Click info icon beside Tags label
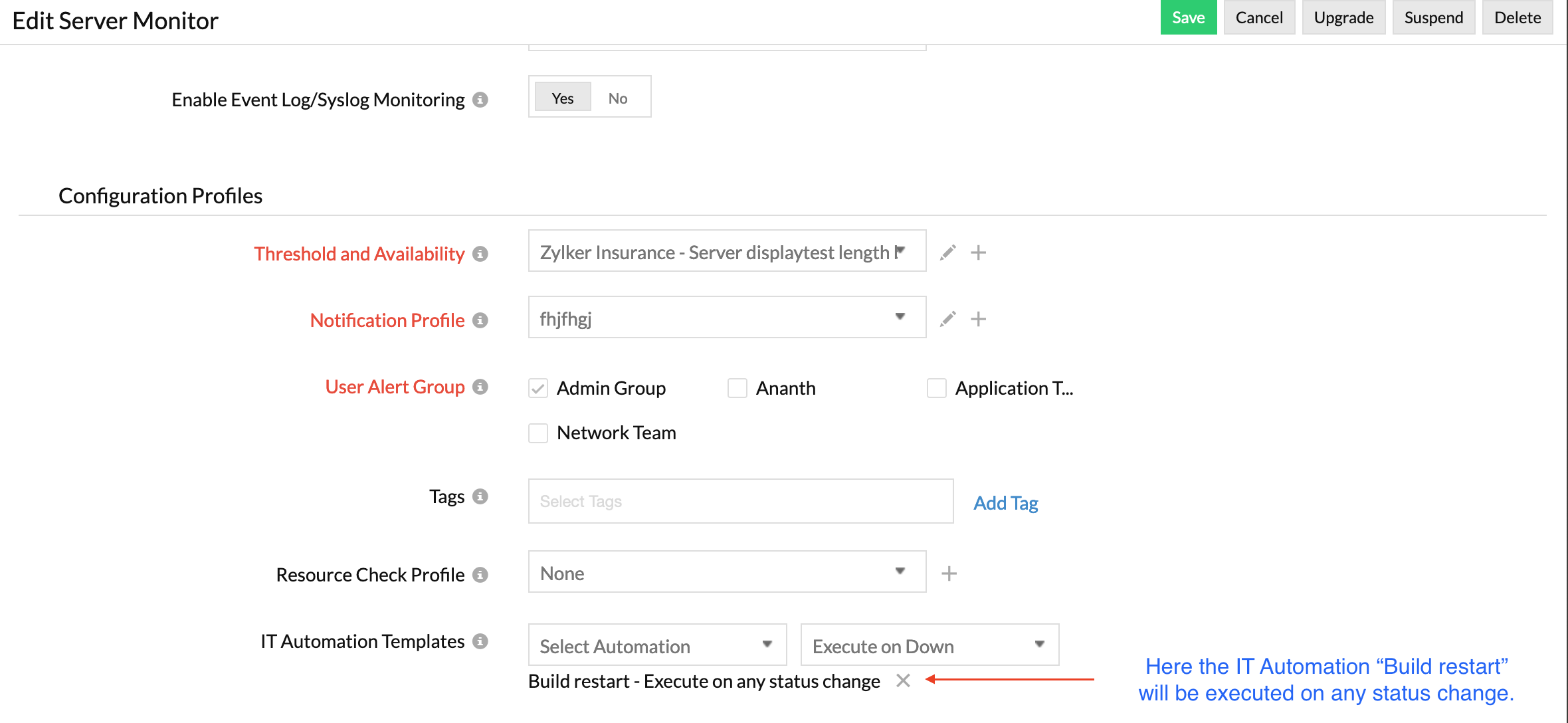 coord(480,496)
